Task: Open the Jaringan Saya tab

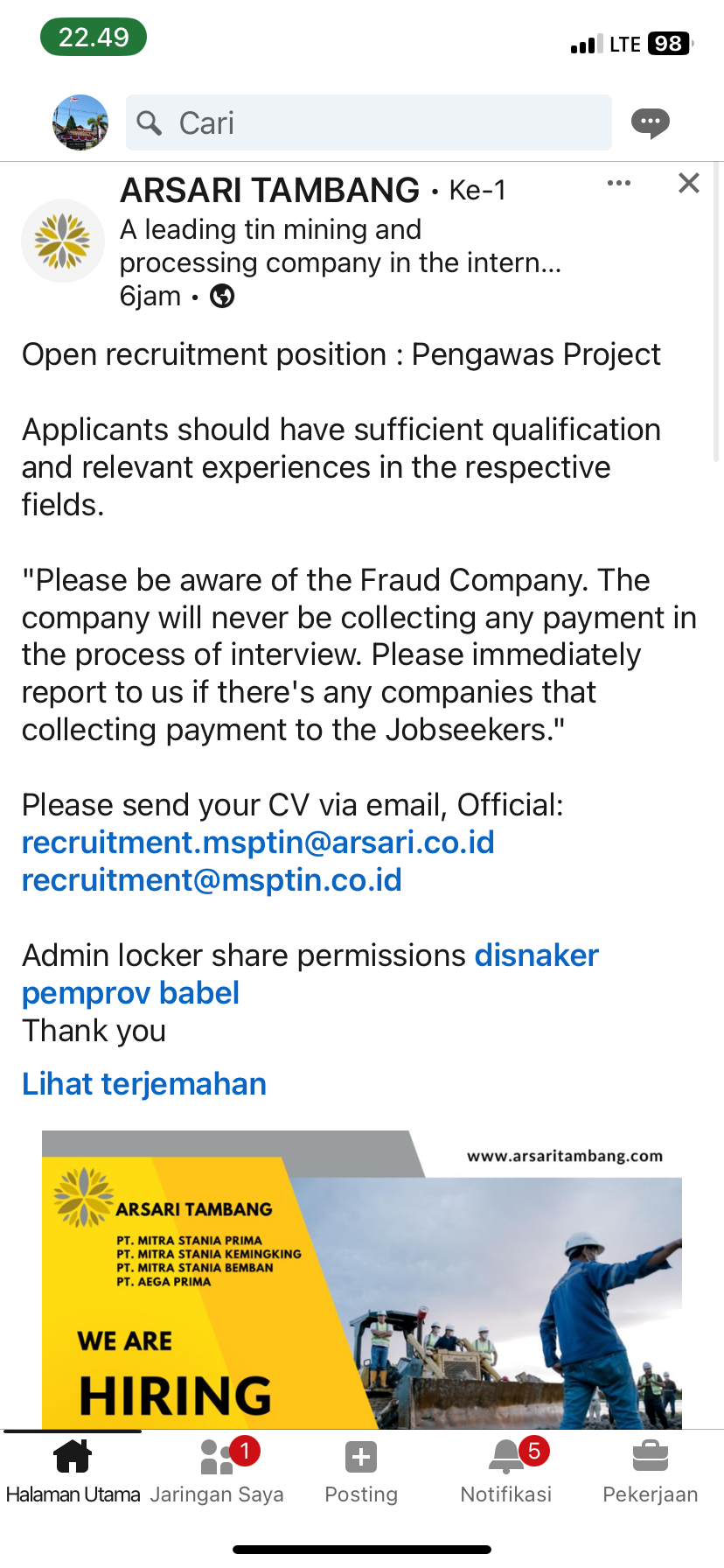Action: point(217,1472)
